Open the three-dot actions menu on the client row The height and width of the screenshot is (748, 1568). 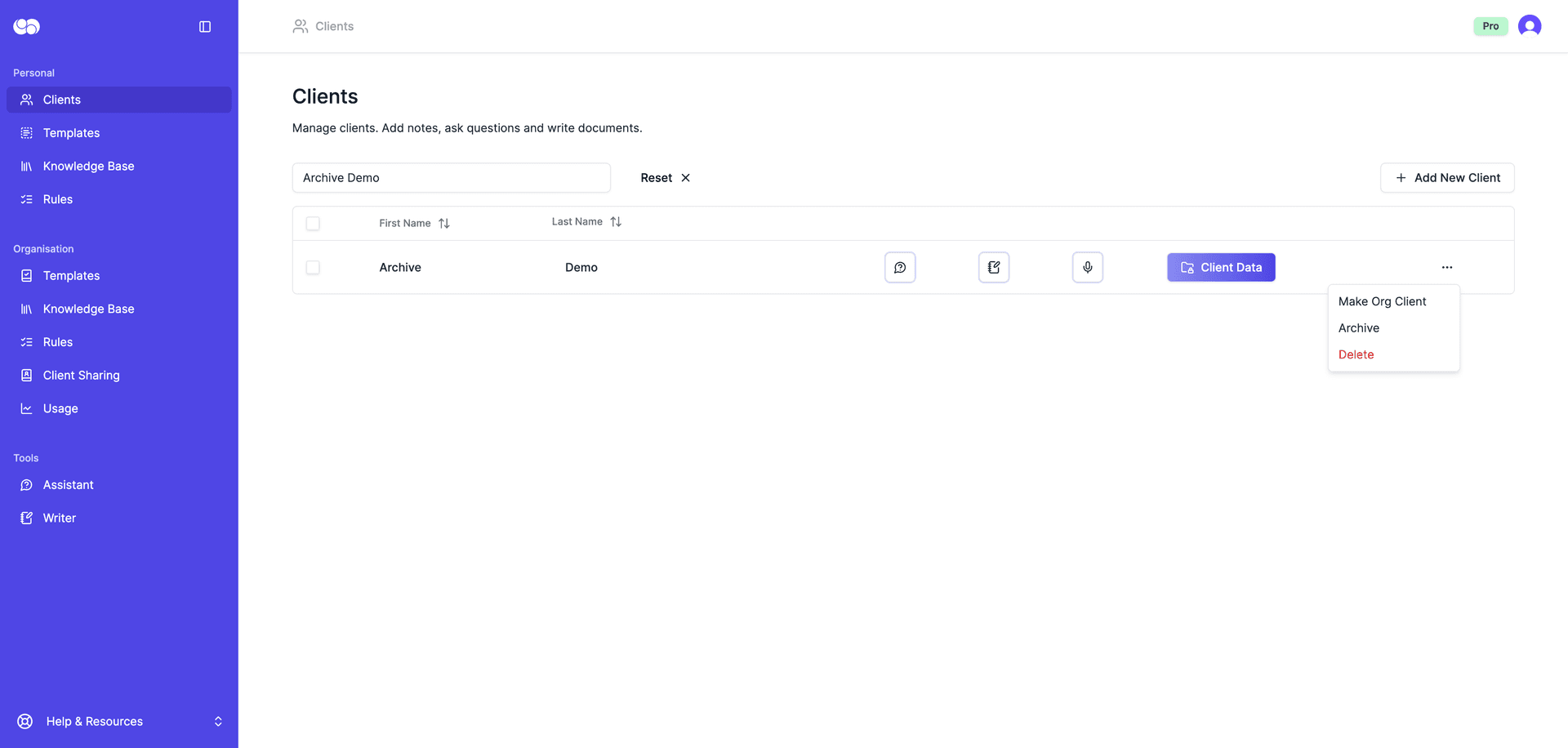[x=1446, y=267]
